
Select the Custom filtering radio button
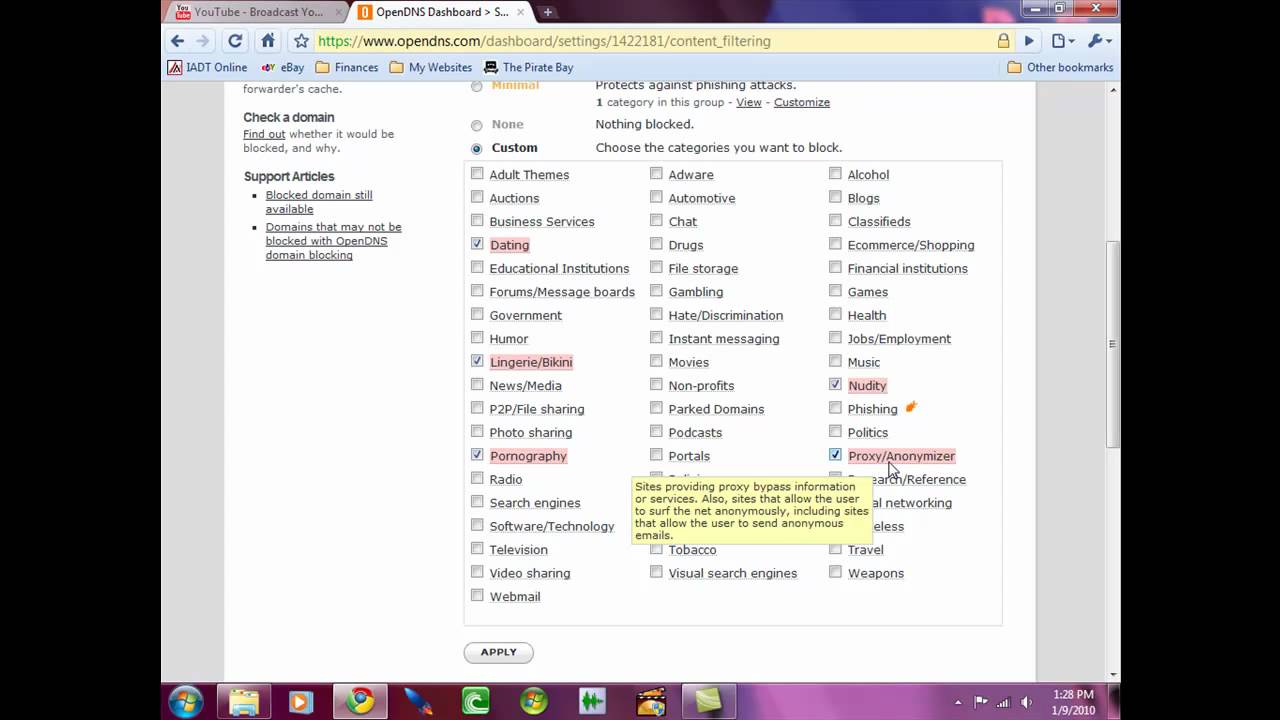(x=476, y=148)
